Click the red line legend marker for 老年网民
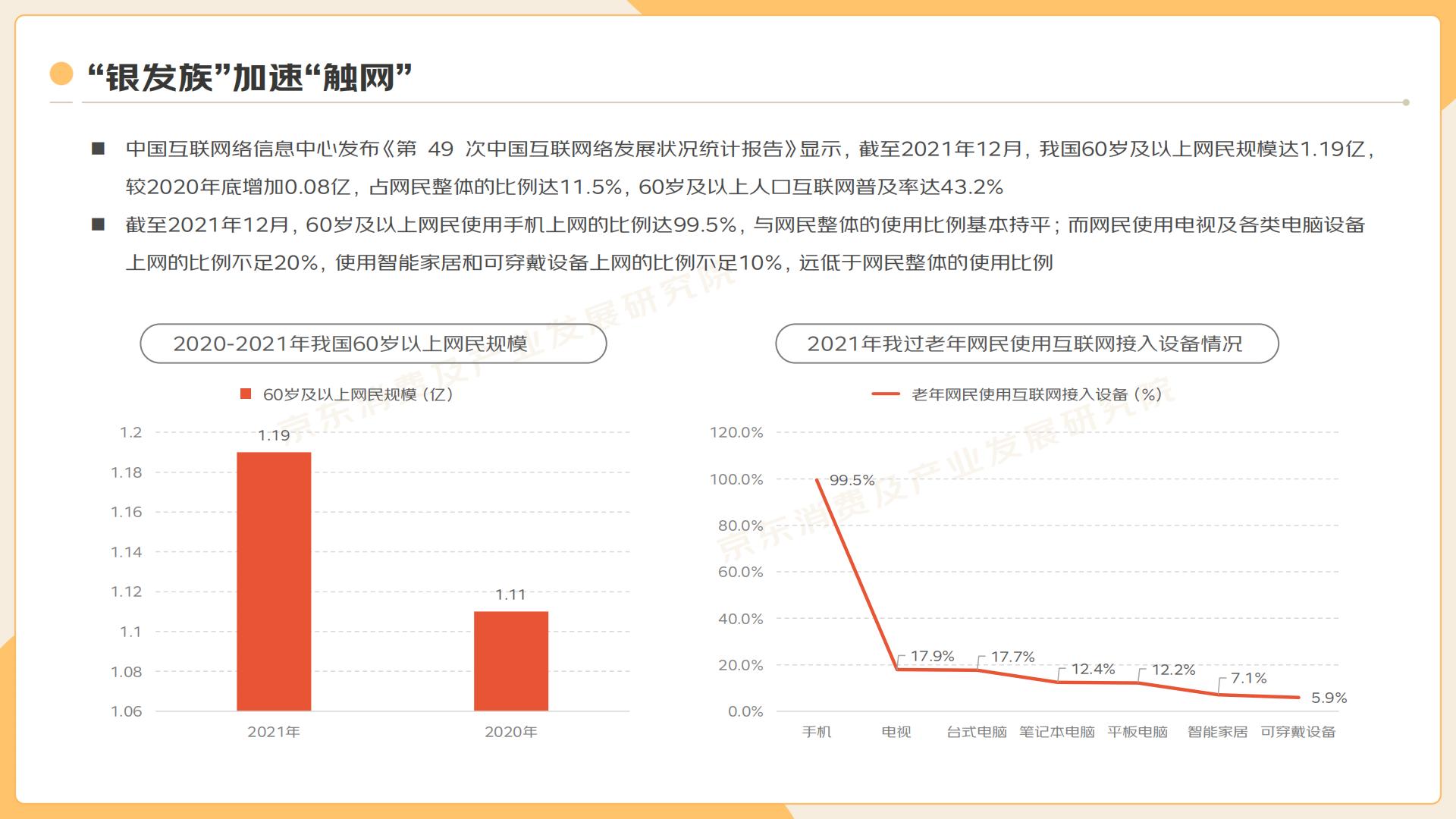This screenshot has height=819, width=1456. 885,394
